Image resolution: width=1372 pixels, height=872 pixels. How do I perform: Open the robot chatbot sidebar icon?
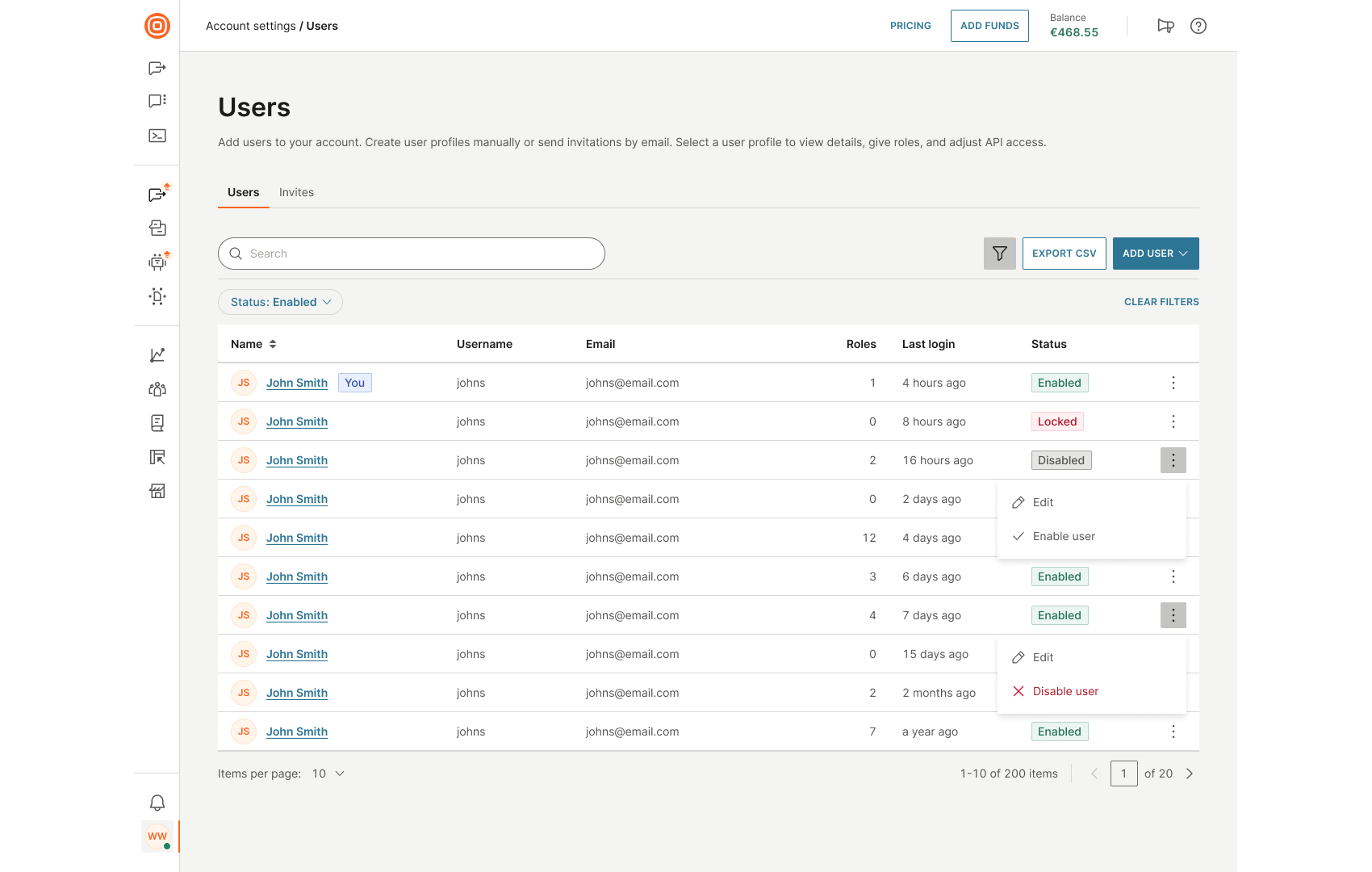[x=157, y=262]
